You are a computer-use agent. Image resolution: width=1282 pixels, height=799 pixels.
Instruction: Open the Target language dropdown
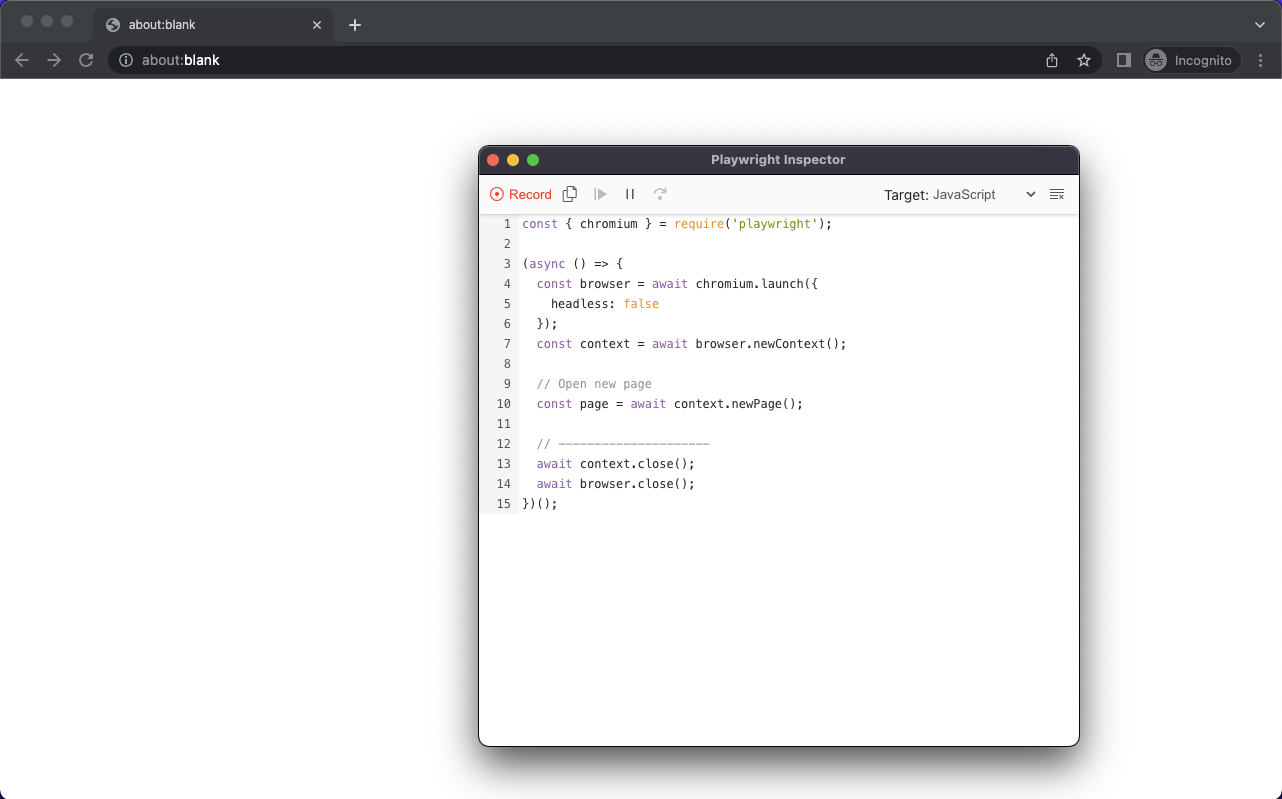tap(1030, 194)
